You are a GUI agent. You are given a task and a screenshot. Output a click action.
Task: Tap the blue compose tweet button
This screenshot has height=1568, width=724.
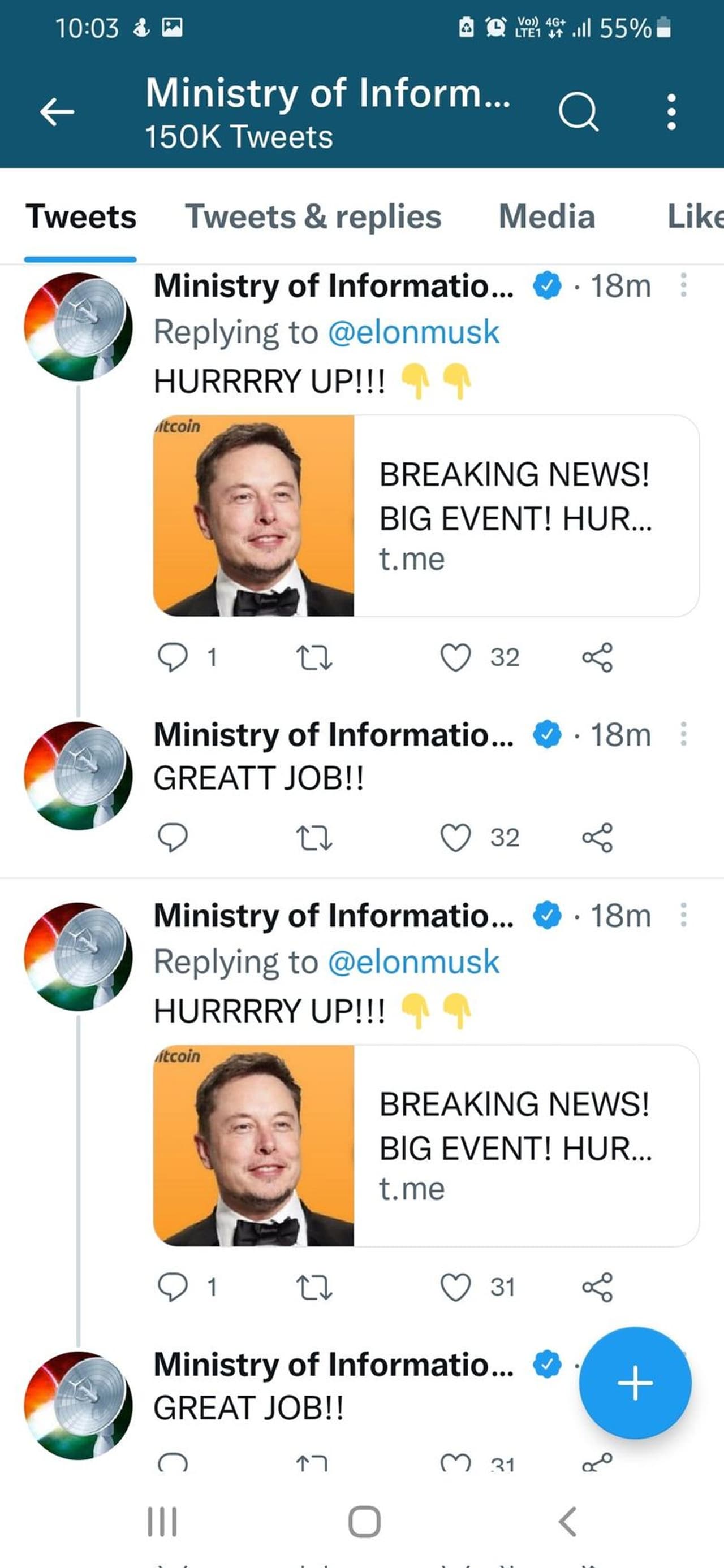click(635, 1383)
